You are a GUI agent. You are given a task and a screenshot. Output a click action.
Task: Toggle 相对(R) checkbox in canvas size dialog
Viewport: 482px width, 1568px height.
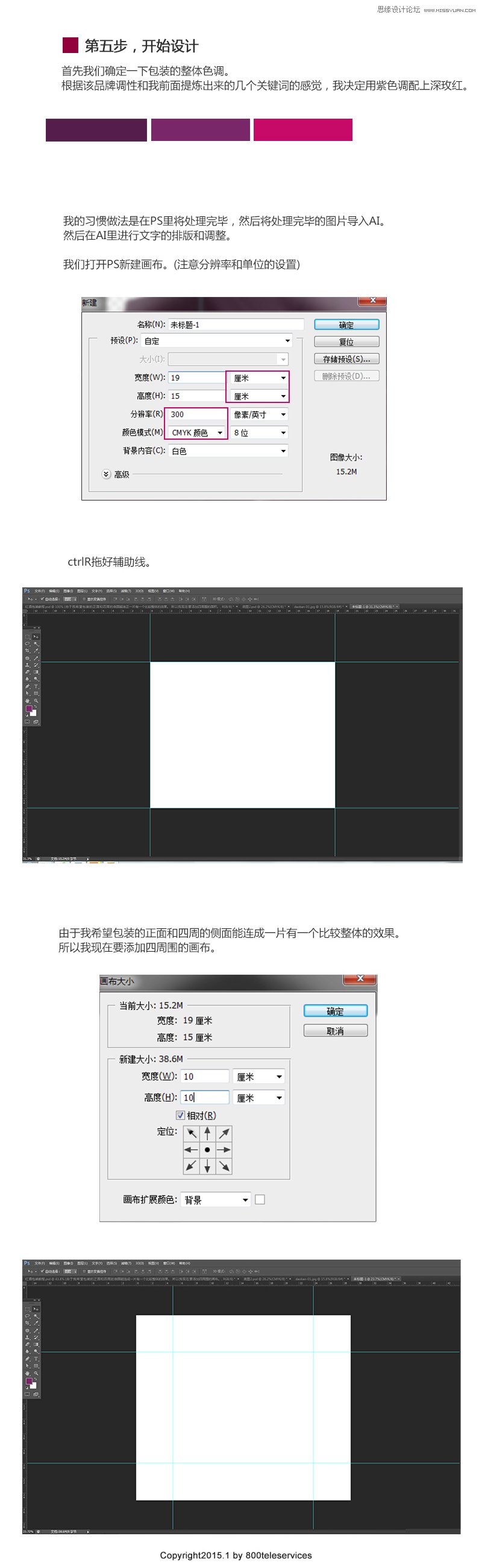coord(180,1115)
